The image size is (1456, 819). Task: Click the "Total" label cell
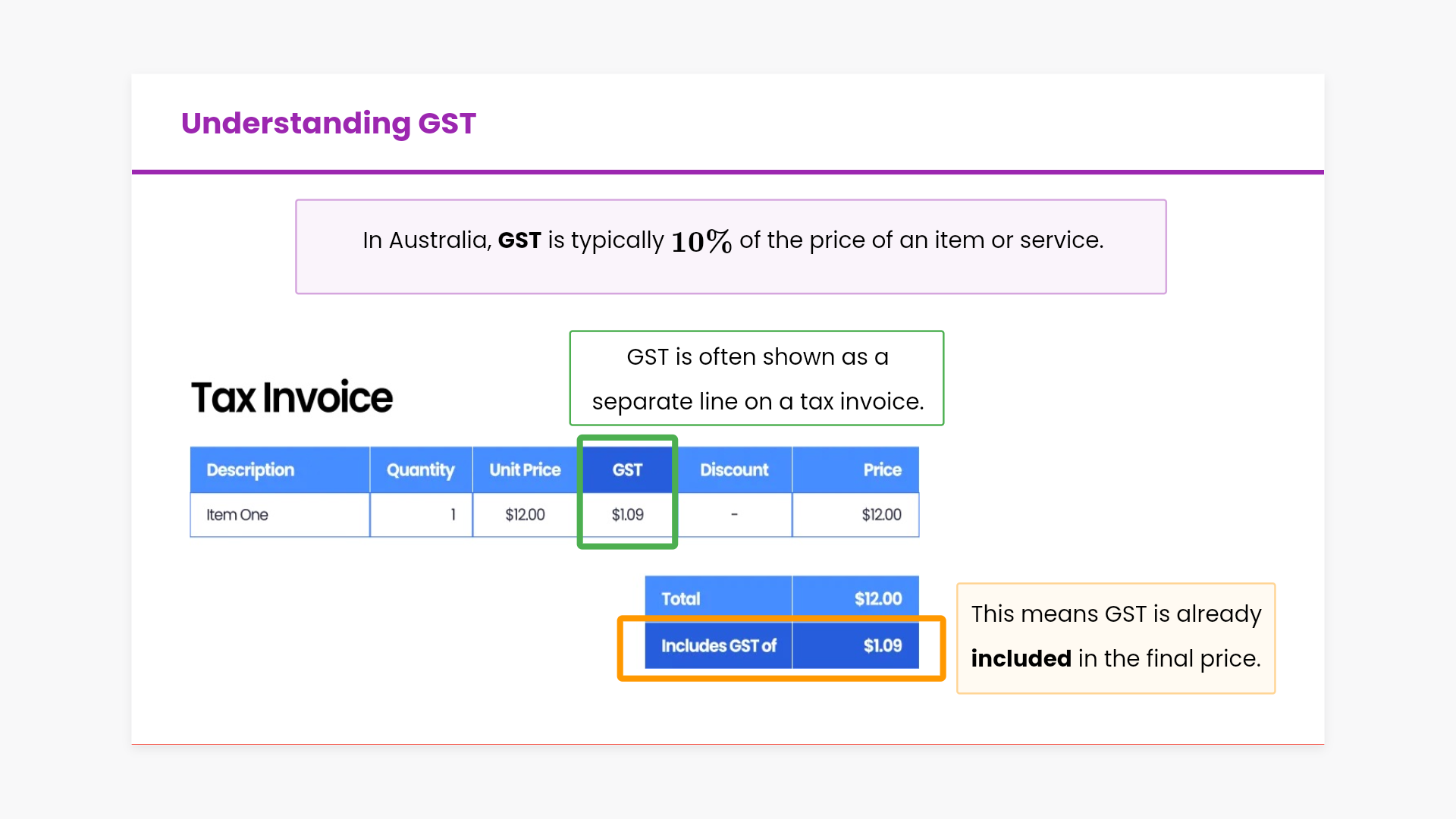680,599
